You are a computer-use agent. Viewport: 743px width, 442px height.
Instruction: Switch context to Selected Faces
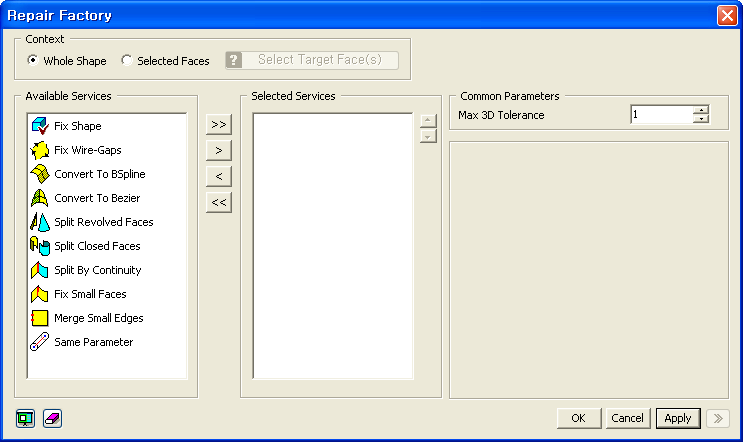pos(126,61)
